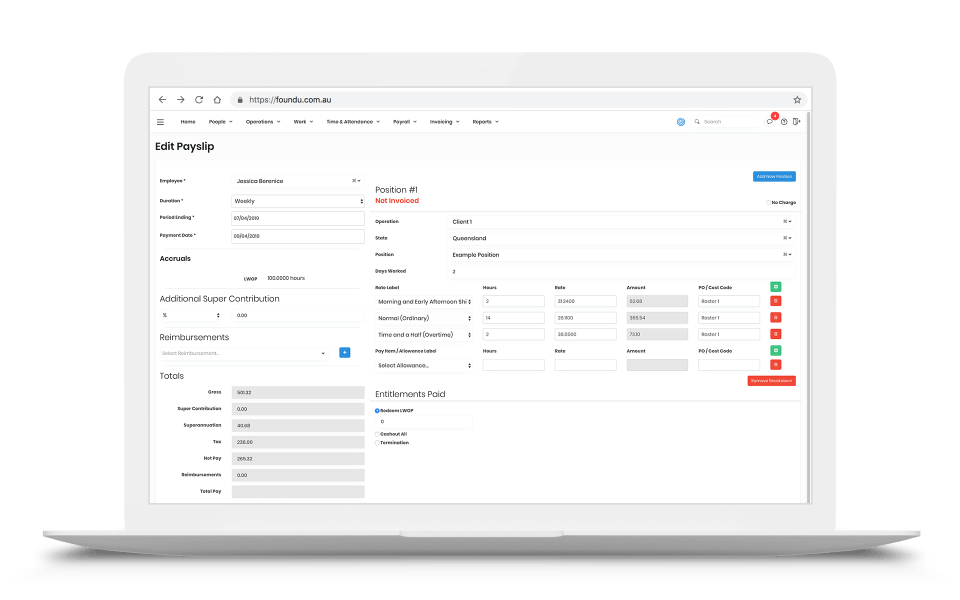Open the Duration Weekly dropdown

(x=298, y=201)
